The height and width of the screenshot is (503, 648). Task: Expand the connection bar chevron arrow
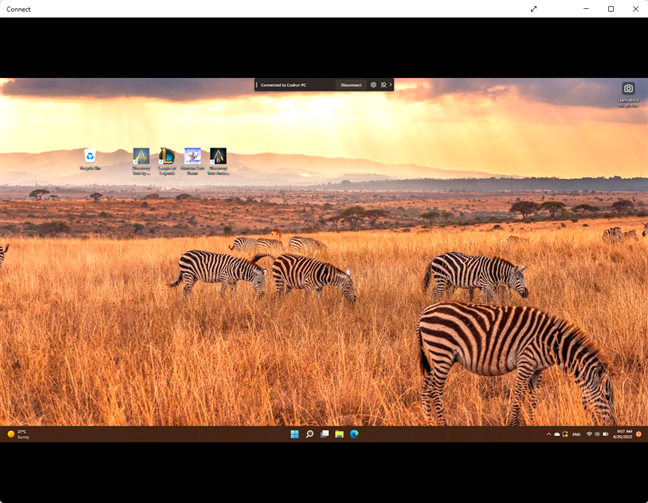[391, 84]
